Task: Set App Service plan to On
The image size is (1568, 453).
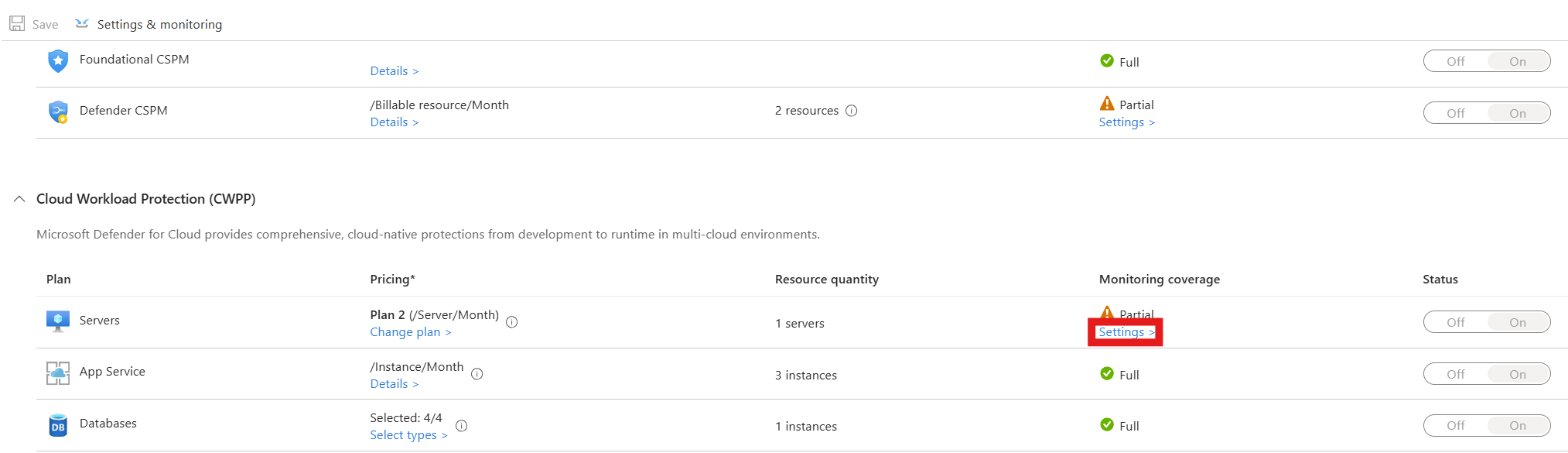Action: click(1518, 374)
